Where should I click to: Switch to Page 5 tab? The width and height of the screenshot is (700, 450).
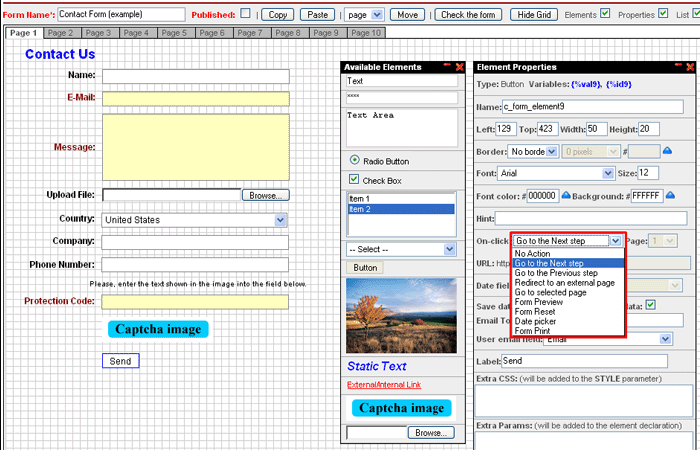click(x=174, y=33)
